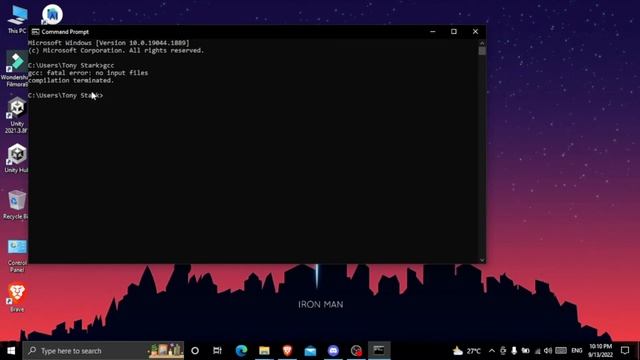Click the '(c) Microsoft Corporation' copyright line
Image resolution: width=640 pixels, height=360 pixels.
point(116,51)
